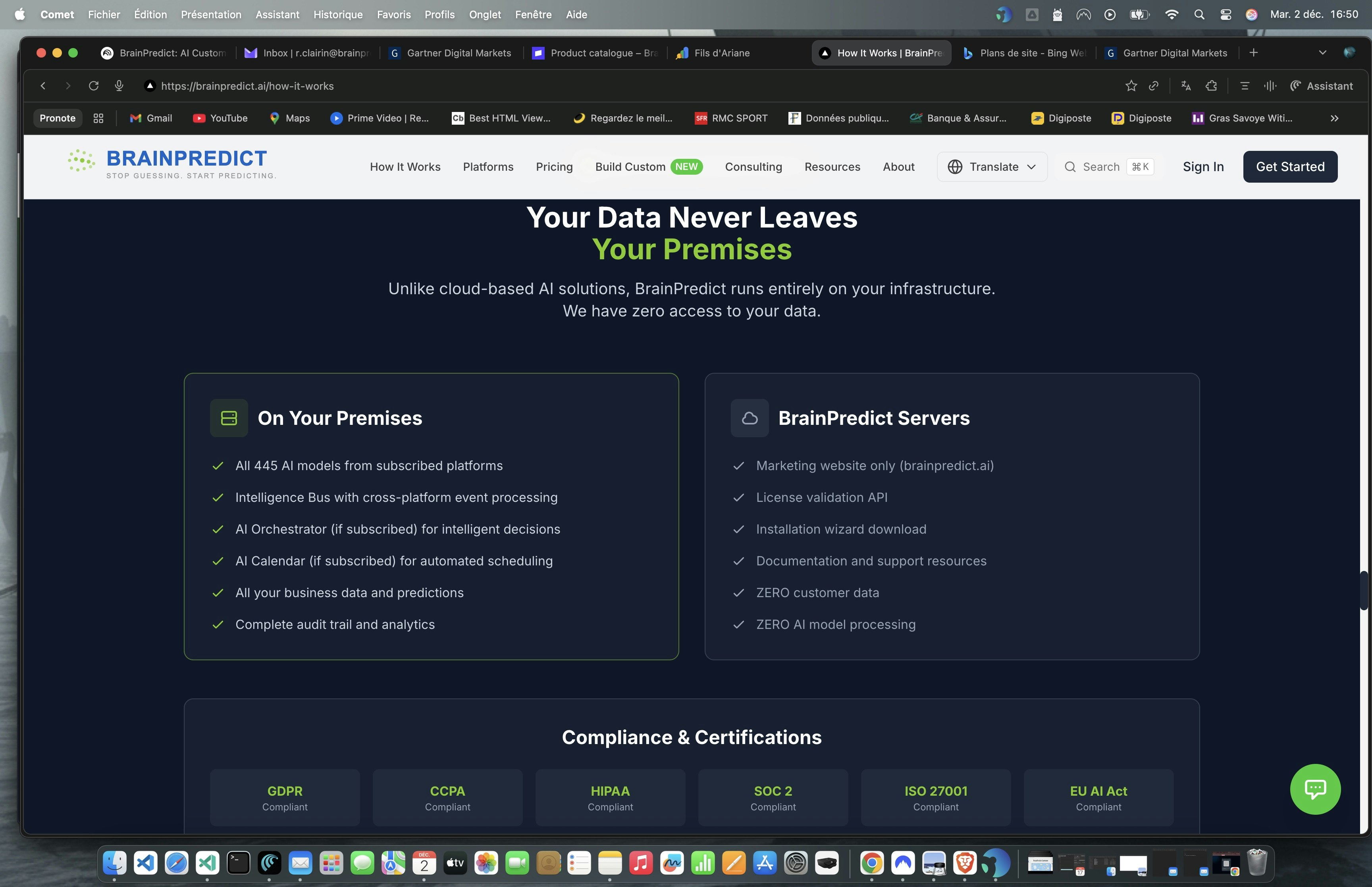1372x887 pixels.
Task: Open the Pricing navigation link
Action: tap(554, 167)
